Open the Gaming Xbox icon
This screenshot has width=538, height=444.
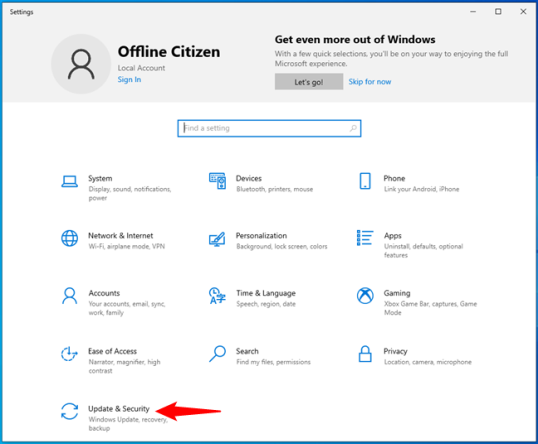[x=365, y=295]
